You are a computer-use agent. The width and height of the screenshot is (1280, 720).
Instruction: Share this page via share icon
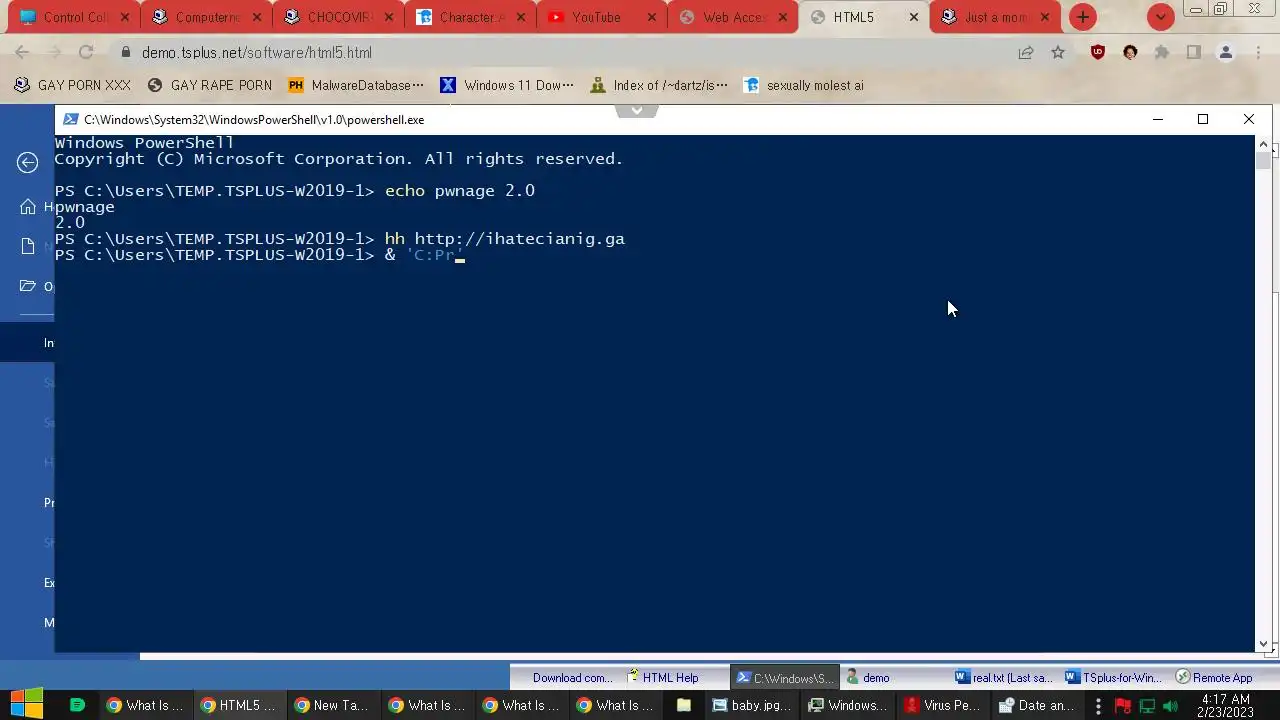[1026, 53]
